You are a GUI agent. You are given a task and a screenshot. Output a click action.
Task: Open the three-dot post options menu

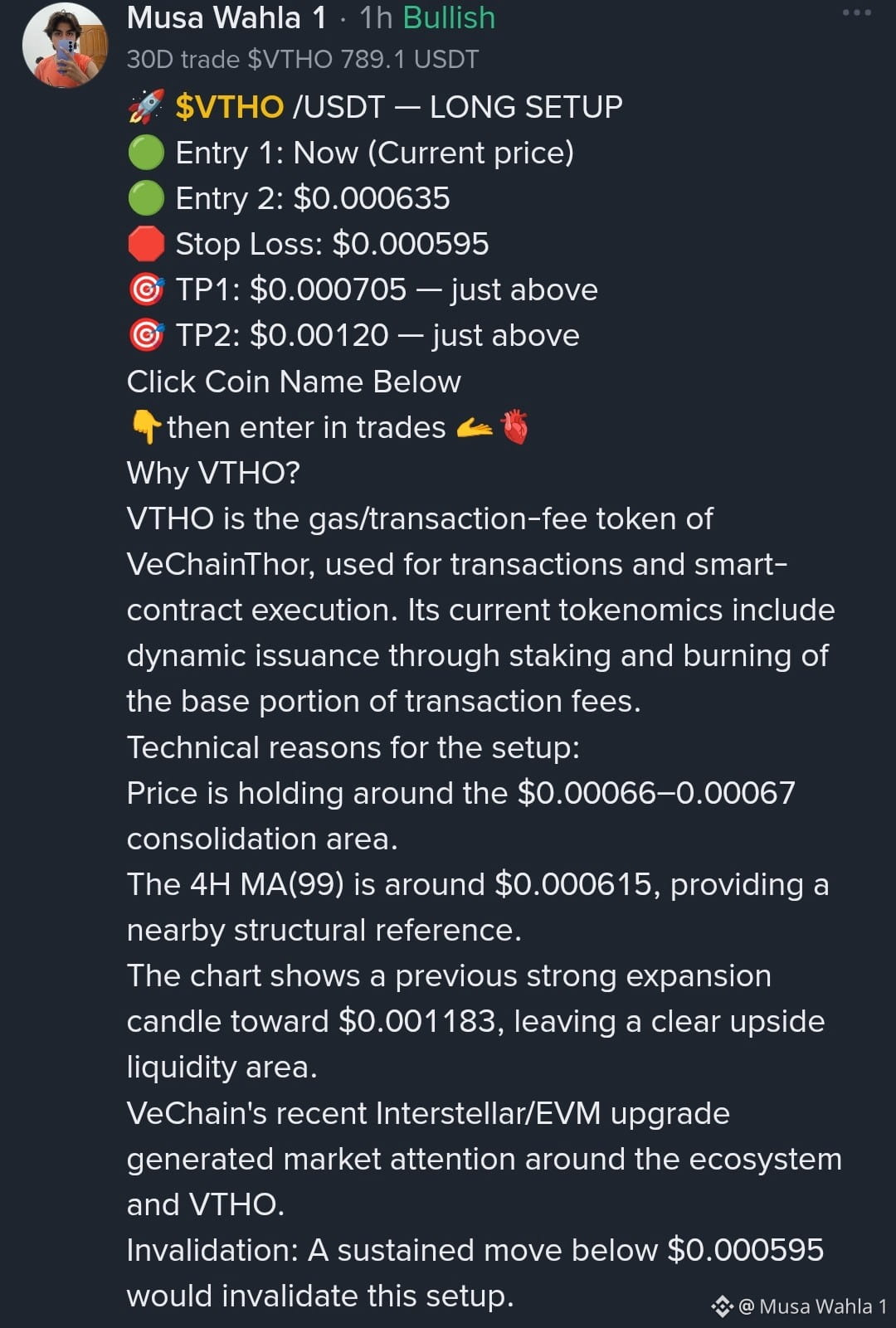pos(856,12)
